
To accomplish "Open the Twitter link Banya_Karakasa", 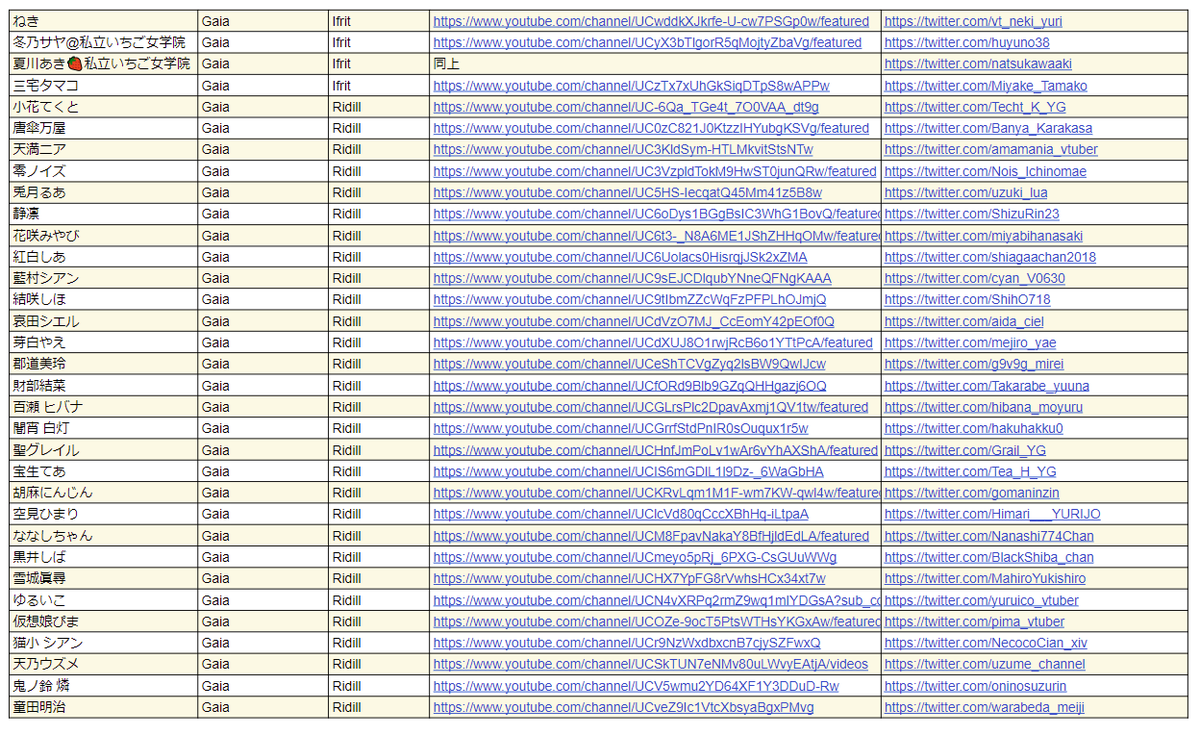I will pos(988,129).
